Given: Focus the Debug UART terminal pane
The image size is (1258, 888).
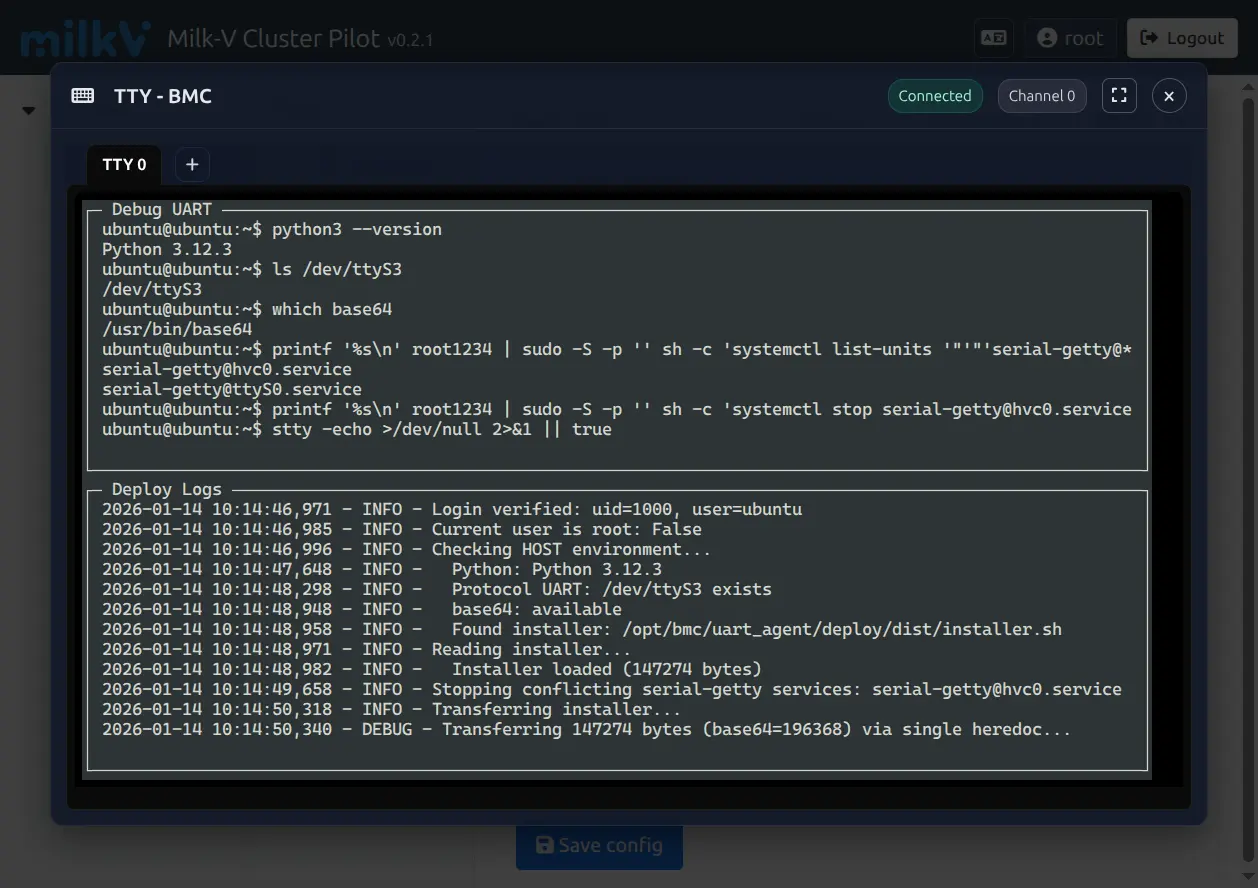Looking at the screenshot, I should [x=616, y=340].
